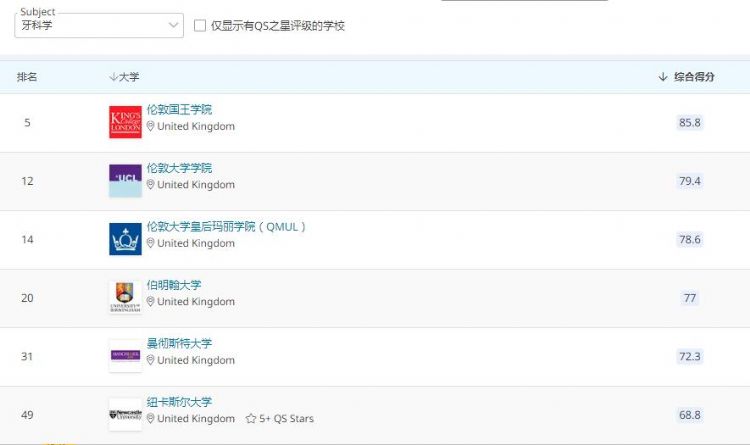The image size is (750, 445).
Task: Click the 排名 column header
Action: click(x=27, y=77)
